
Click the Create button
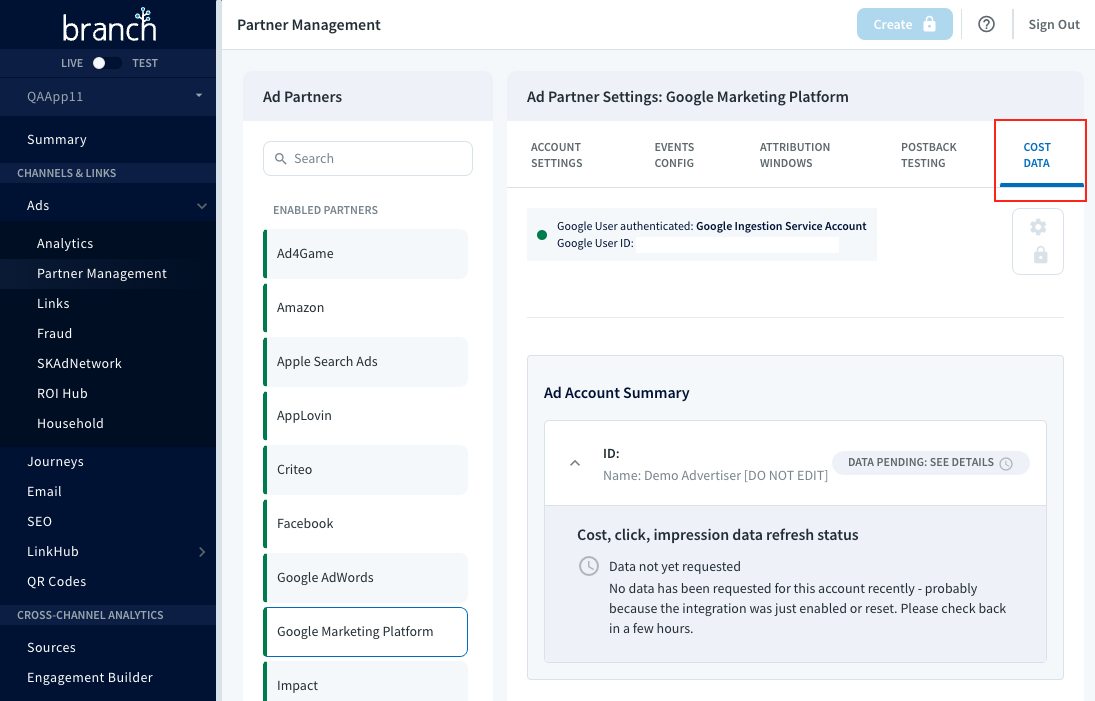coord(904,24)
